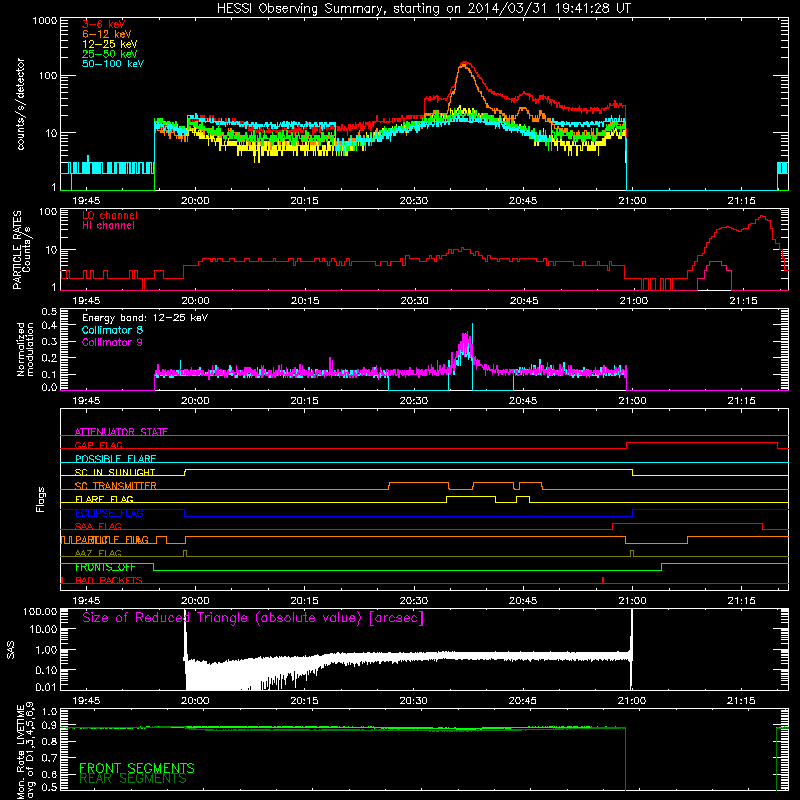800x800 pixels.
Task: Select the "Collimator 8" legend label
Action: (x=112, y=330)
